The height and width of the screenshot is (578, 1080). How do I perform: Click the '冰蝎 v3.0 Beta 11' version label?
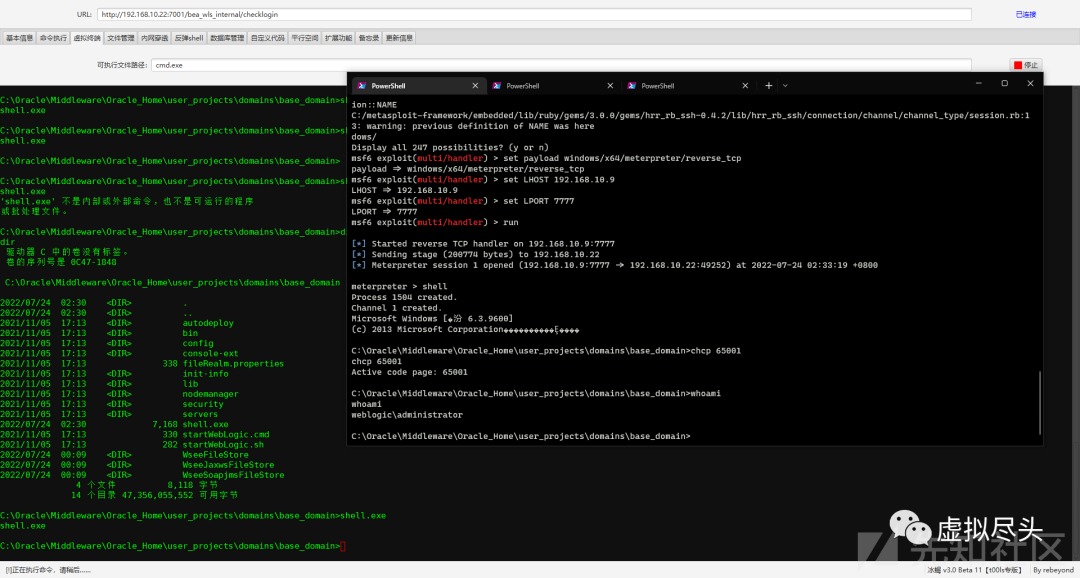tap(976, 570)
